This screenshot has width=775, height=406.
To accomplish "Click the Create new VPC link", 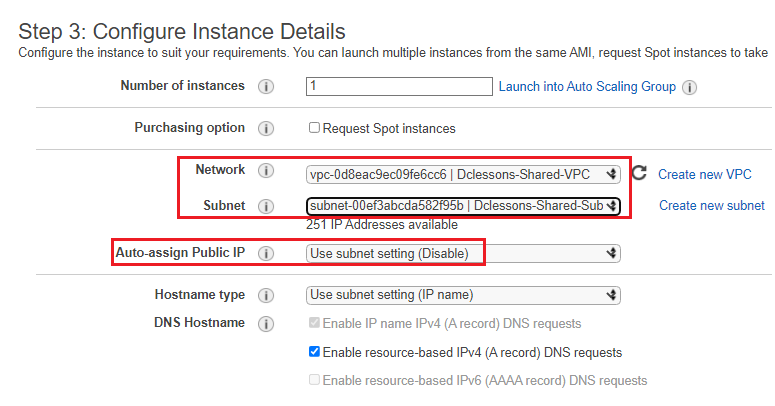I will pos(705,174).
